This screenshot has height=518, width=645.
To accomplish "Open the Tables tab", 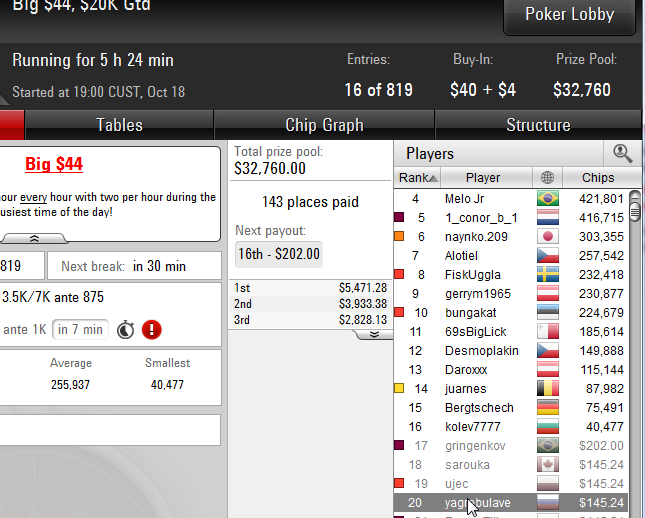I will click(119, 125).
